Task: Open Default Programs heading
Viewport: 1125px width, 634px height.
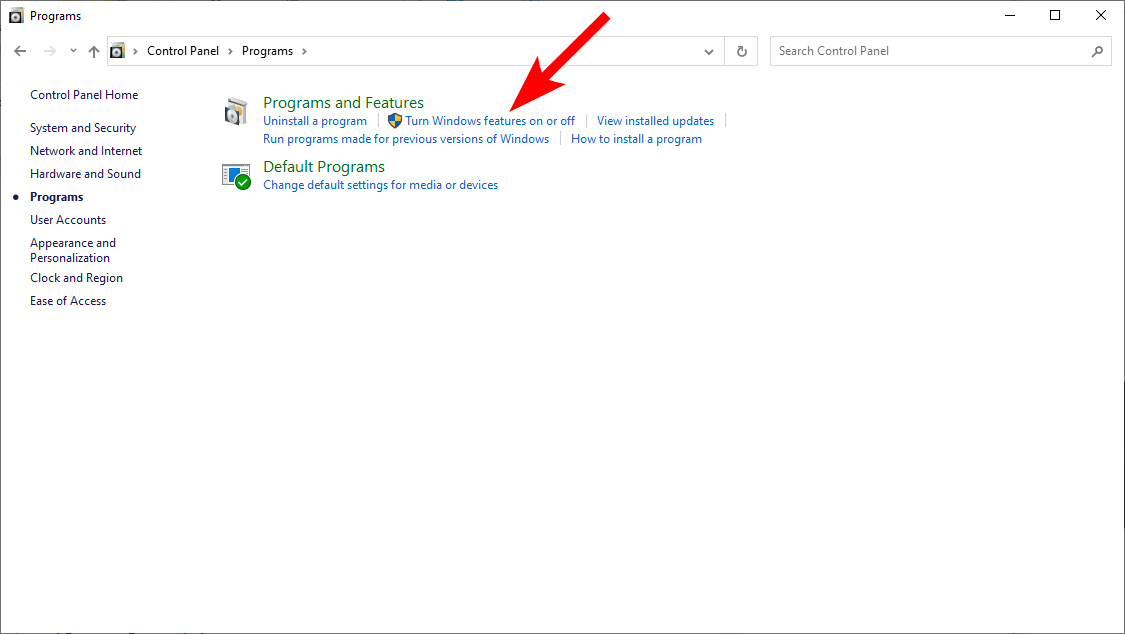Action: coord(324,166)
